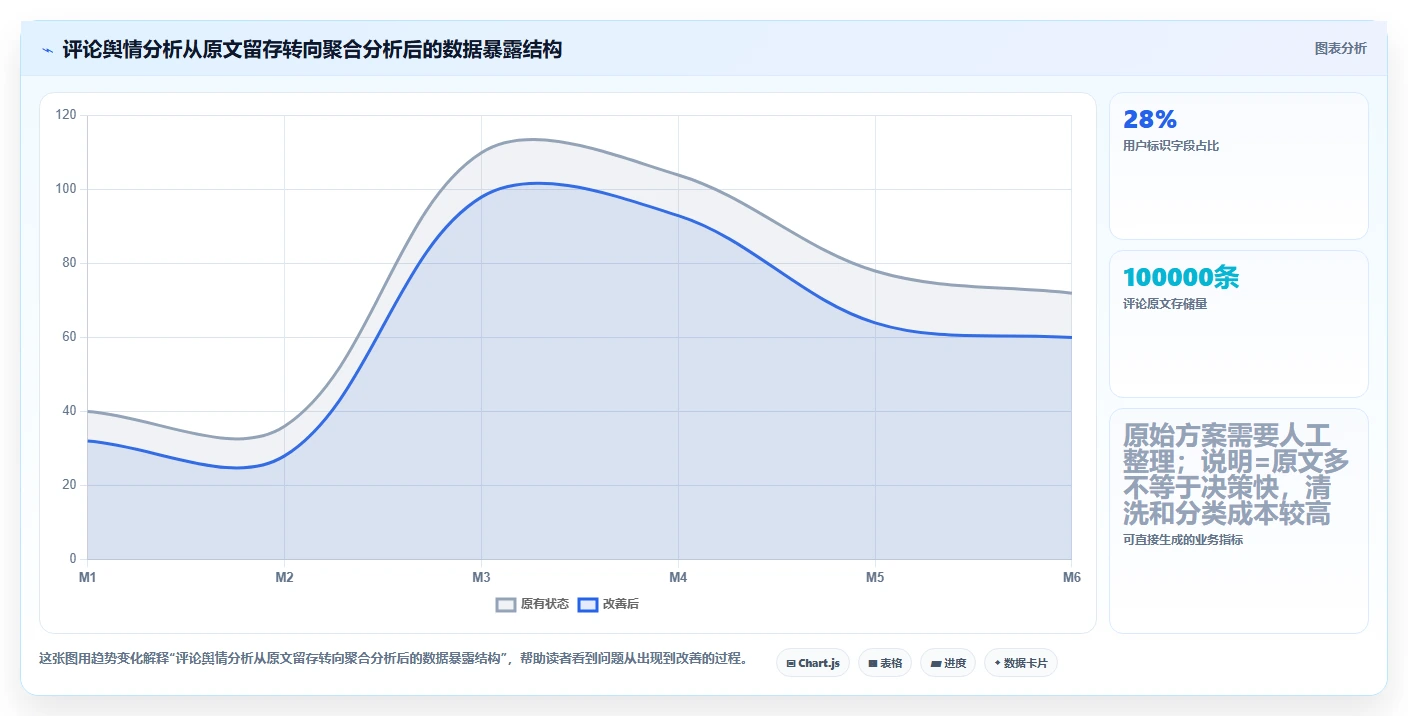
Task: Click the M6 x-axis label
Action: (x=1071, y=578)
